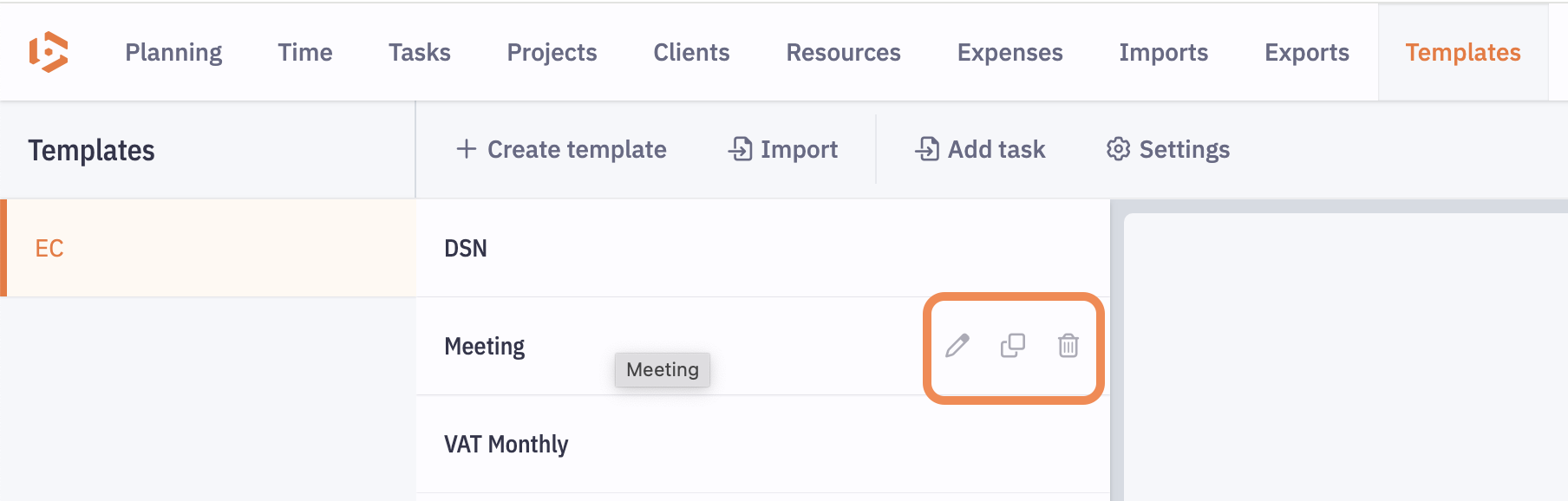Viewport: 1568px width, 501px height.
Task: Navigate to the Clients tab
Action: coord(691,53)
